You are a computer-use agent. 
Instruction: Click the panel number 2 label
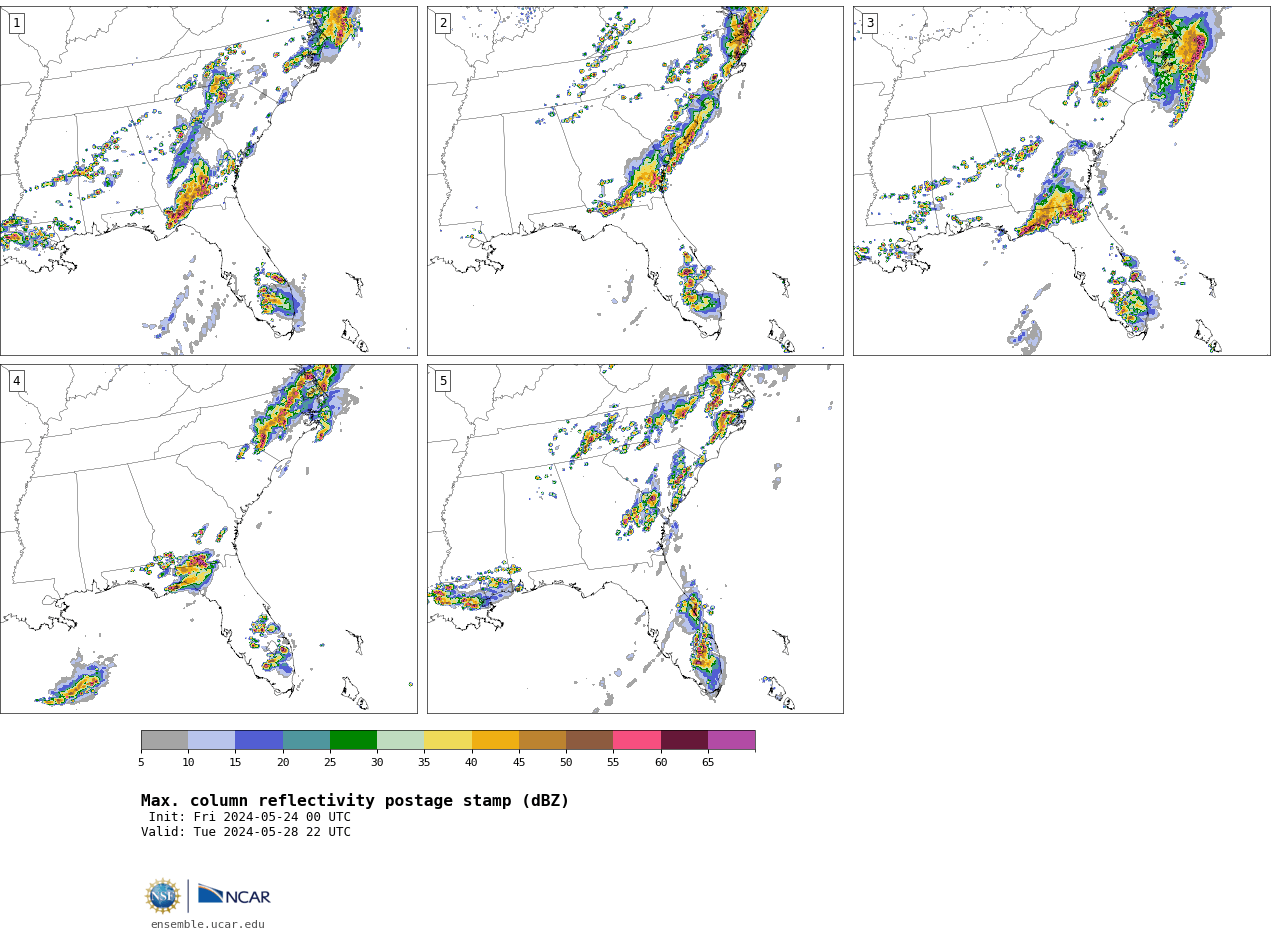point(443,23)
